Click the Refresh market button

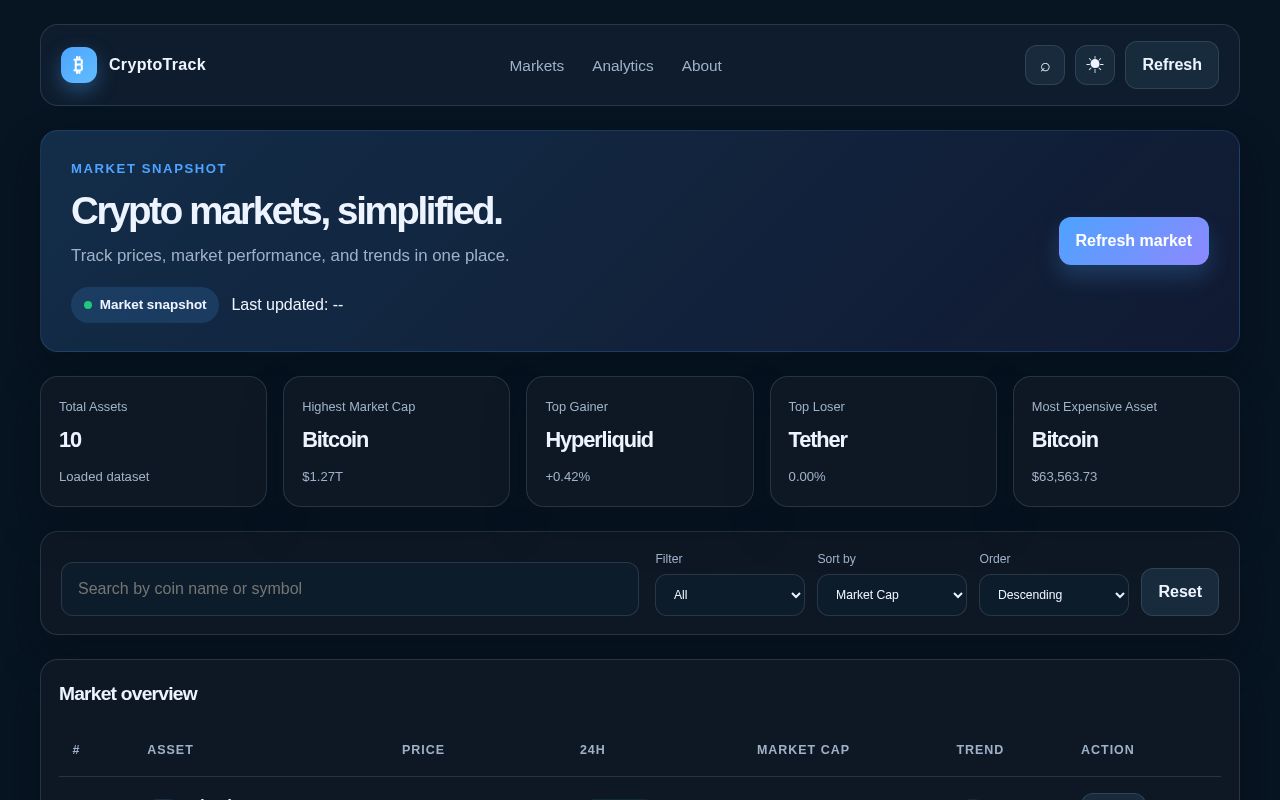tap(1134, 241)
